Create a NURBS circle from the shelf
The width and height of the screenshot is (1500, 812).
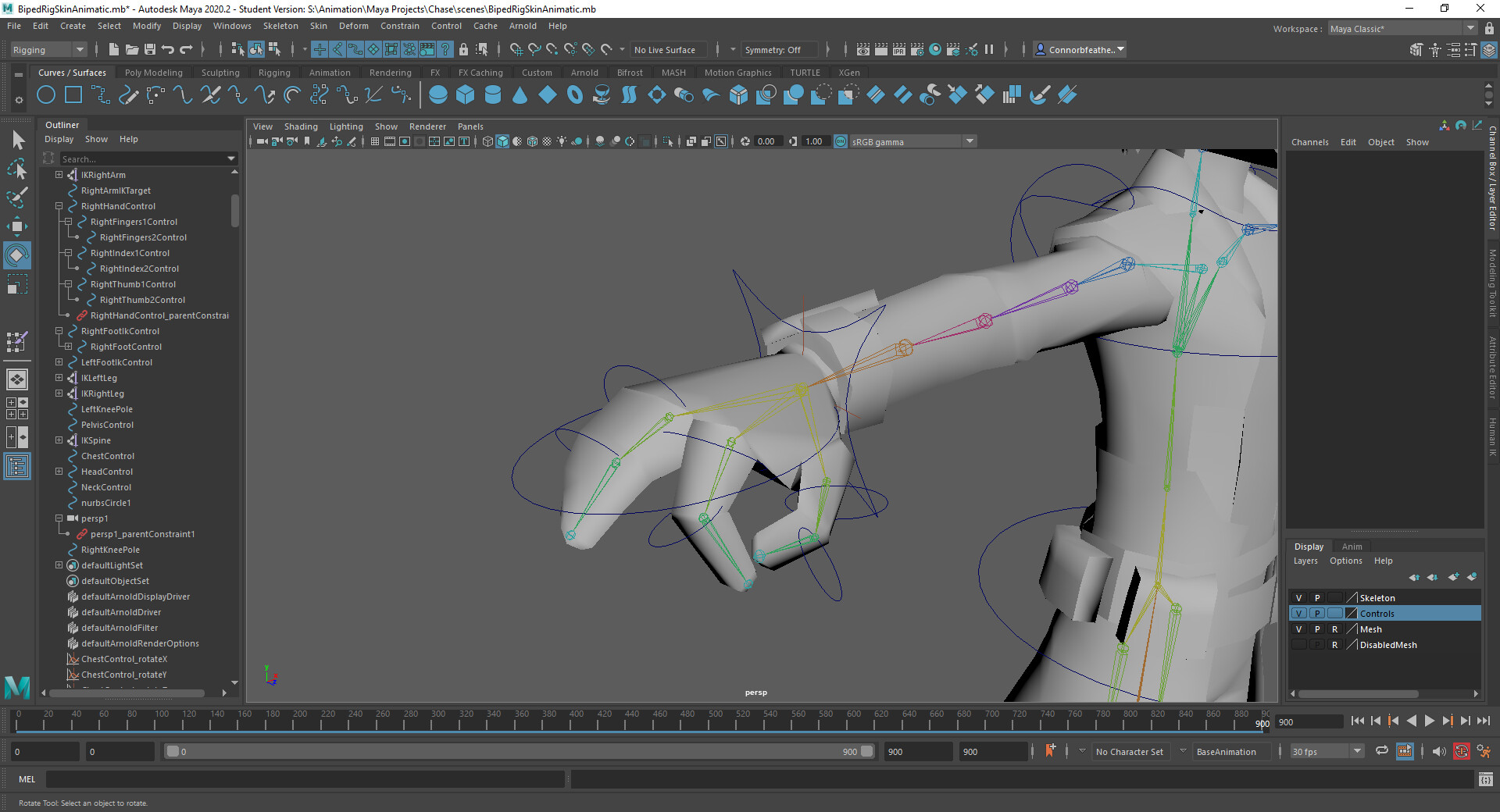(x=45, y=94)
